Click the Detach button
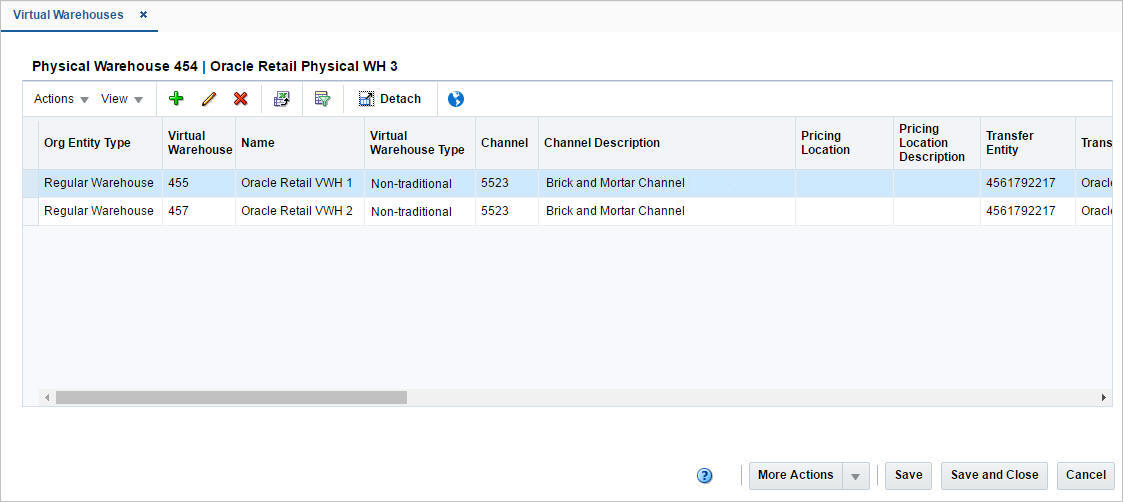Screen dimensions: 1123x502 (x=390, y=99)
